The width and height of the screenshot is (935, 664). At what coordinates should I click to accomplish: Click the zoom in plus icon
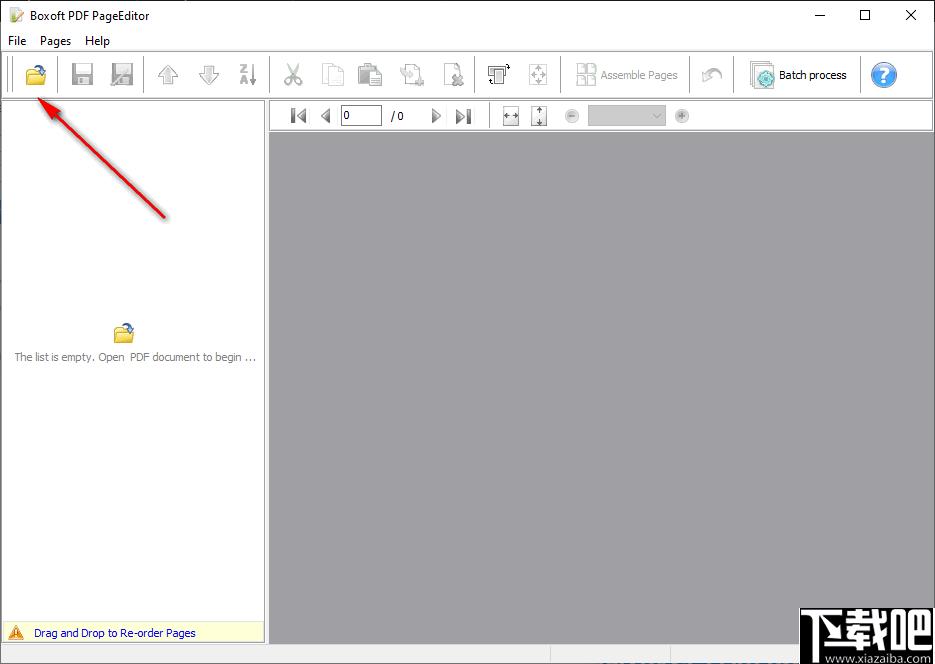682,116
